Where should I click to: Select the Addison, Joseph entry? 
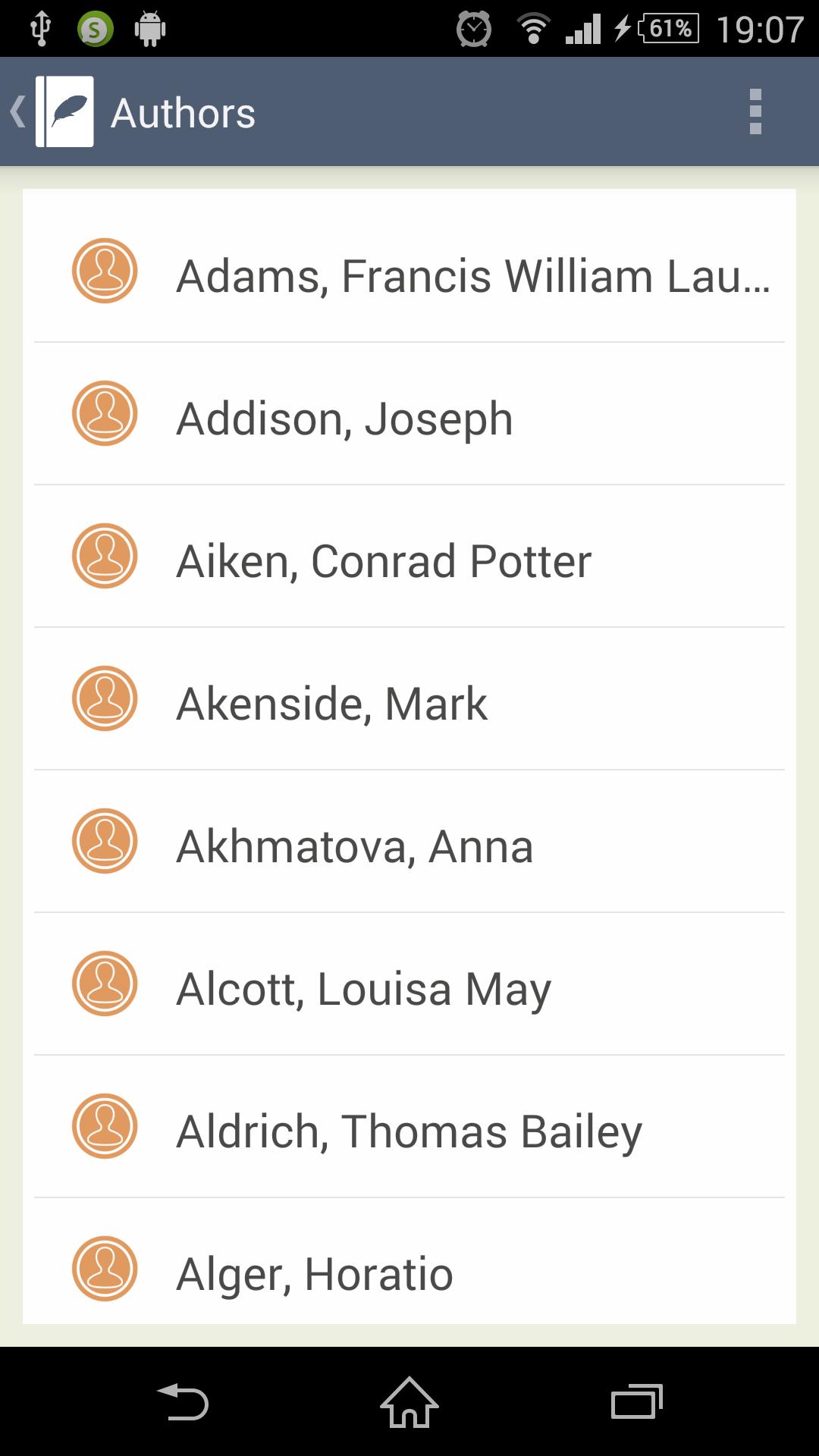(x=344, y=419)
